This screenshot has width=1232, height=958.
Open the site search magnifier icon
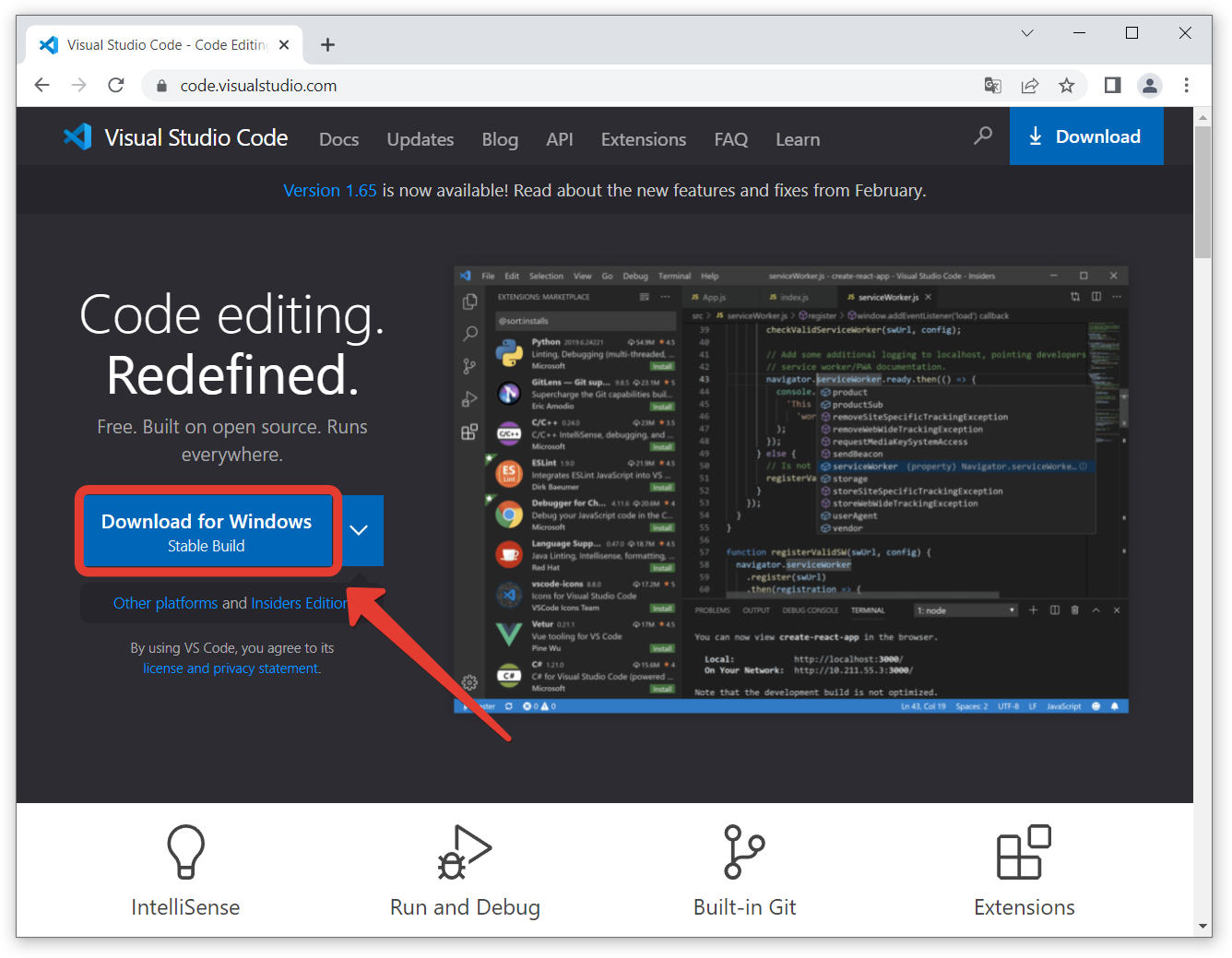pos(983,136)
